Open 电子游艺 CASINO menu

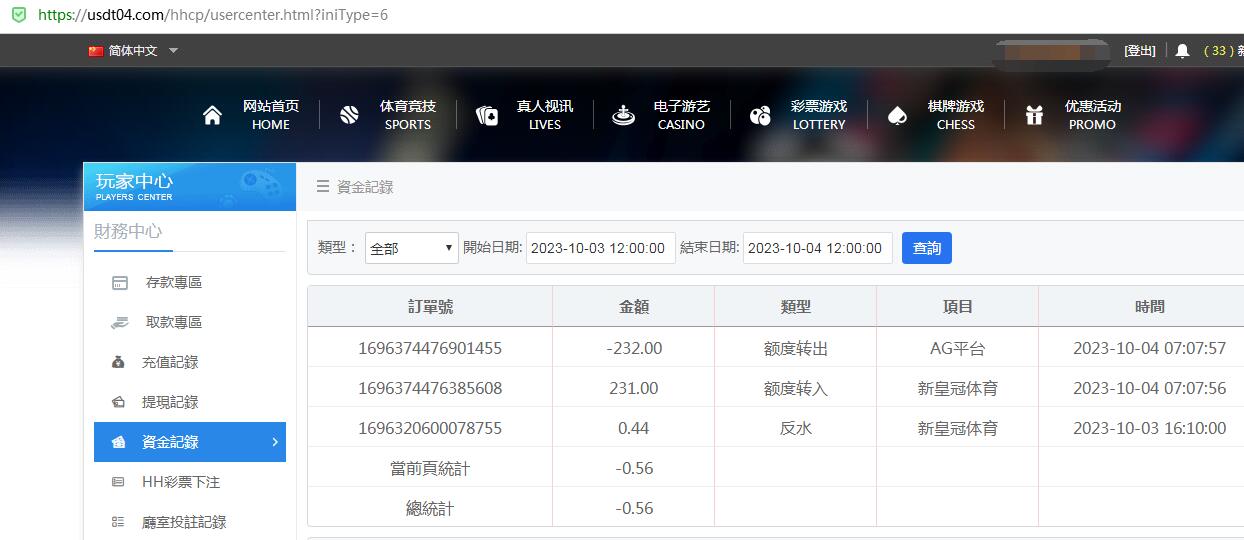pyautogui.click(x=682, y=115)
